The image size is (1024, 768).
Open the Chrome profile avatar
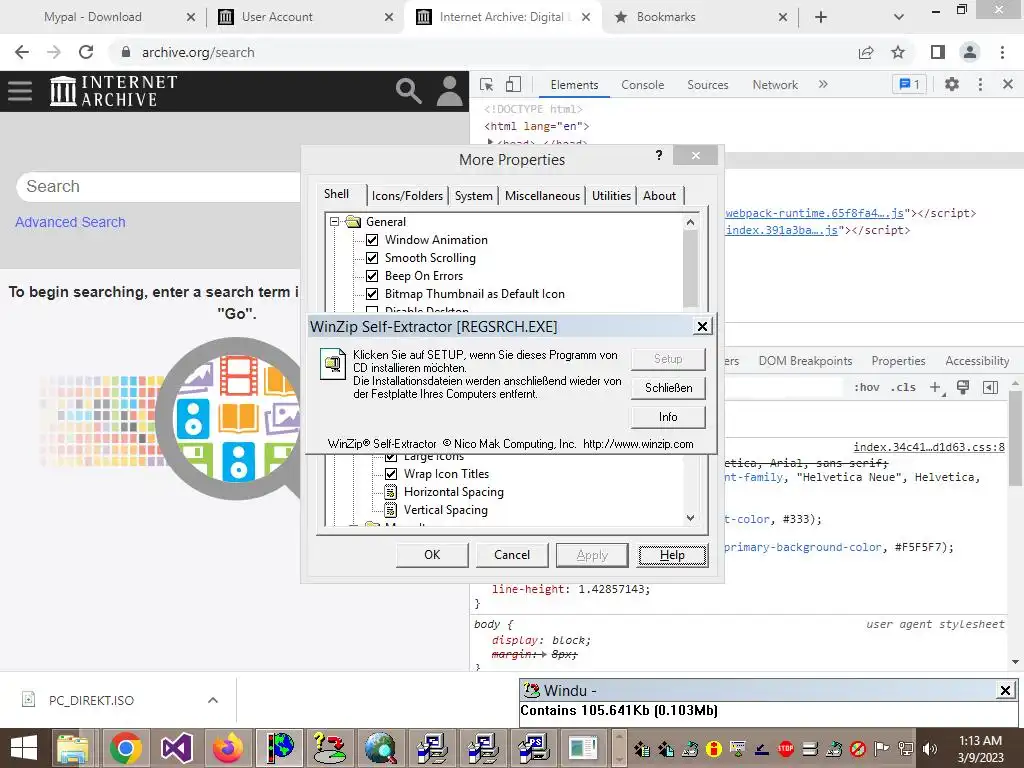pyautogui.click(x=970, y=52)
